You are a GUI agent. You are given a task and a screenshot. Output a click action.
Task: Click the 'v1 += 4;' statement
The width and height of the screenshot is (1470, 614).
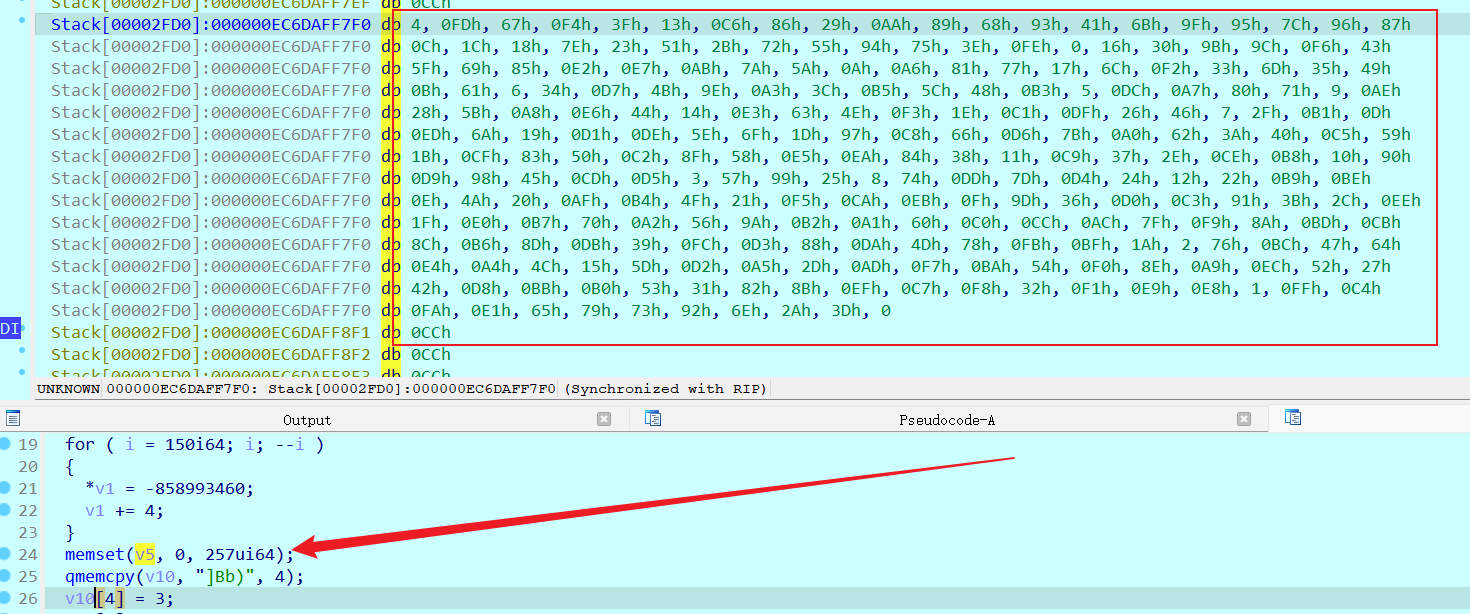[125, 510]
